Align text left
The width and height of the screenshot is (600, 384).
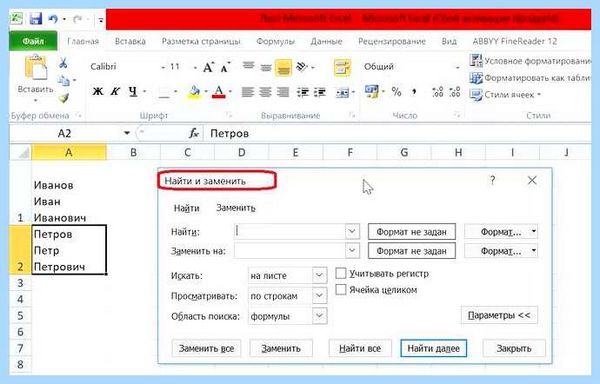pos(248,92)
